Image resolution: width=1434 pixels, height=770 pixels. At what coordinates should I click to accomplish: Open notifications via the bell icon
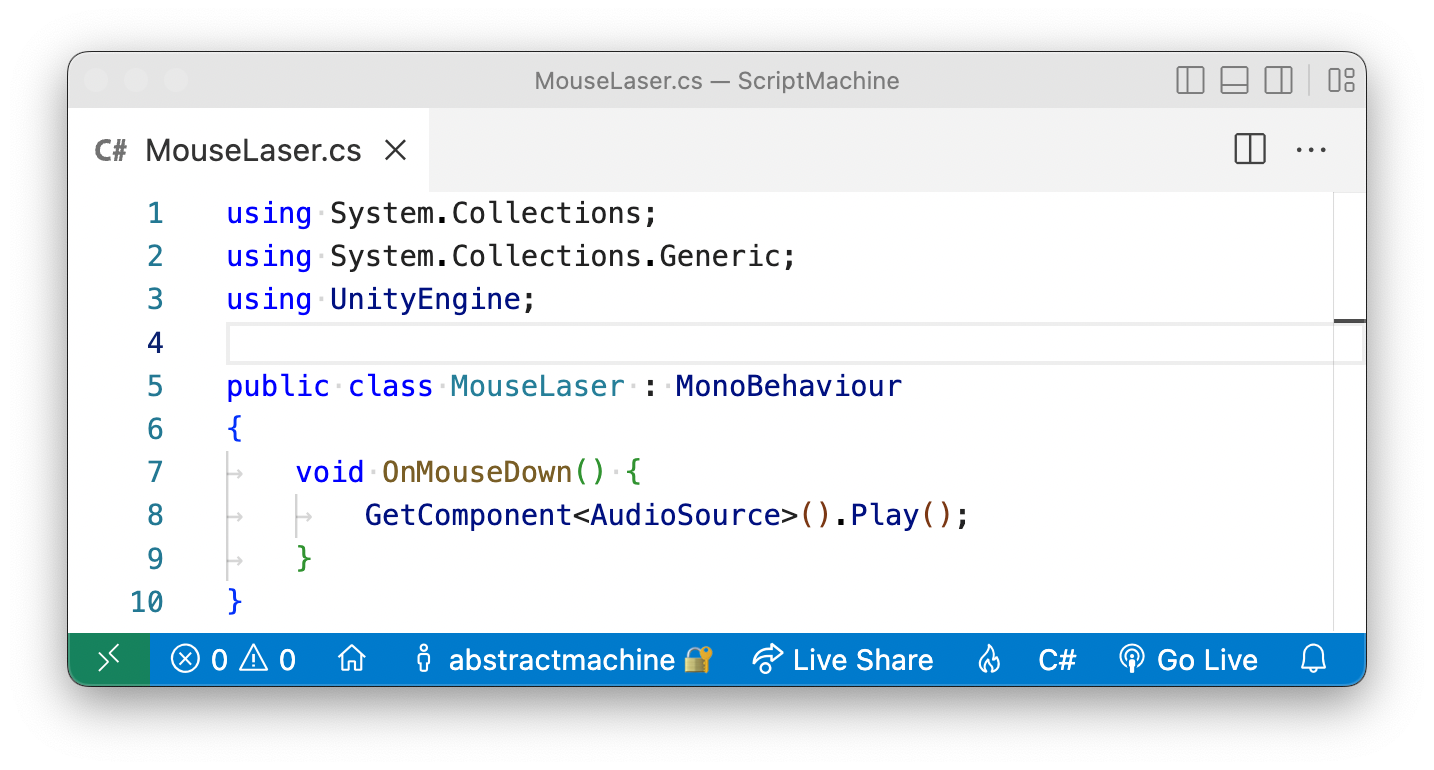(1313, 659)
